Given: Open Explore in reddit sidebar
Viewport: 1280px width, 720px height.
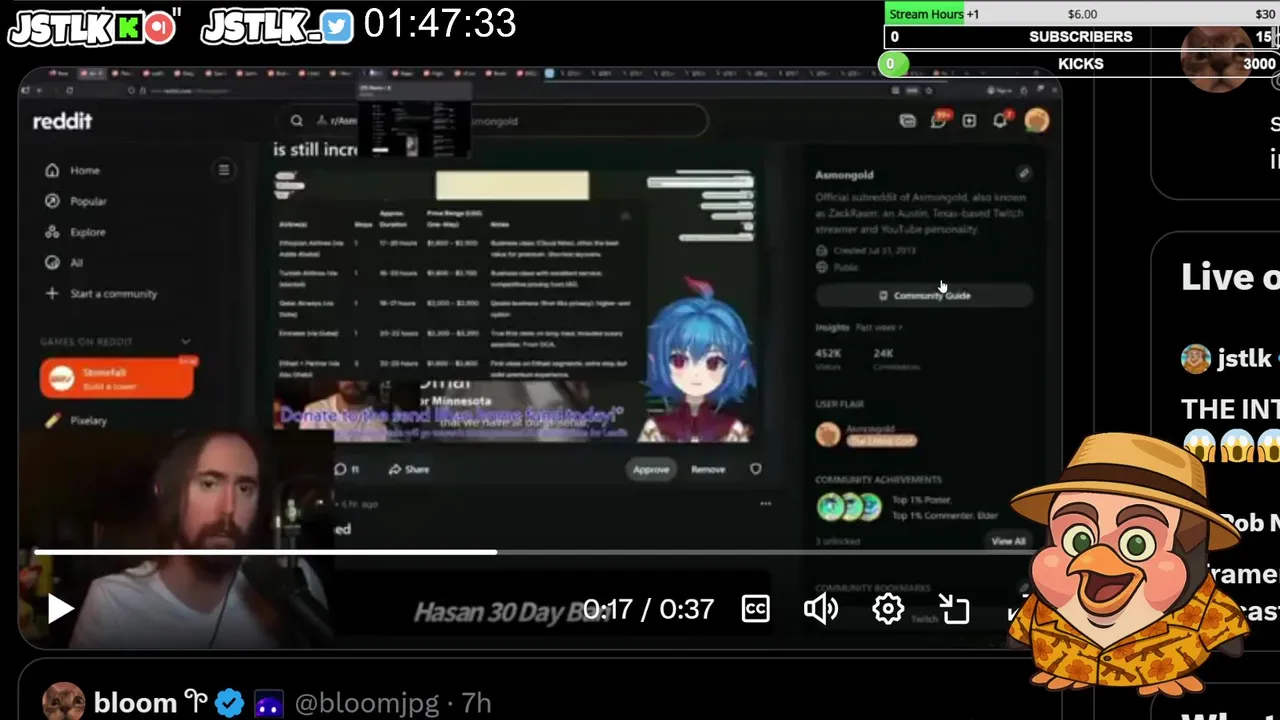Looking at the screenshot, I should (x=75, y=232).
